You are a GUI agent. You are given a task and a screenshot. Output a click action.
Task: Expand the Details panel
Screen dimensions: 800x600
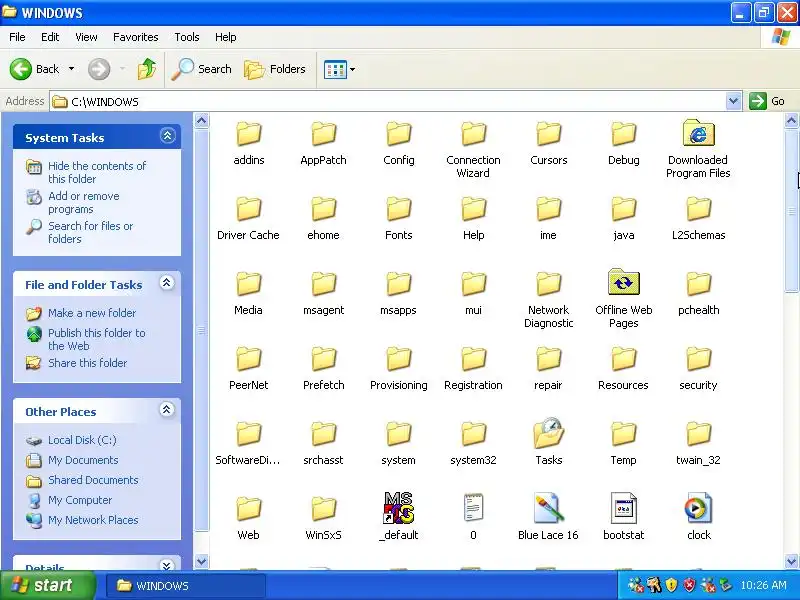coord(167,565)
